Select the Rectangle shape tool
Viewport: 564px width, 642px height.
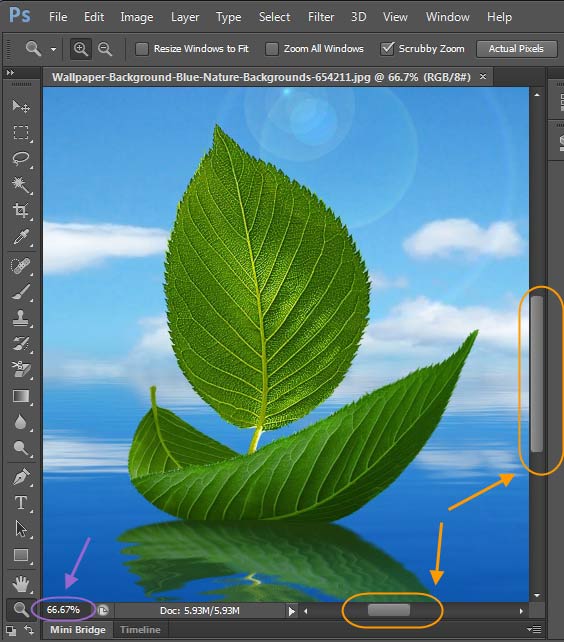click(20, 555)
